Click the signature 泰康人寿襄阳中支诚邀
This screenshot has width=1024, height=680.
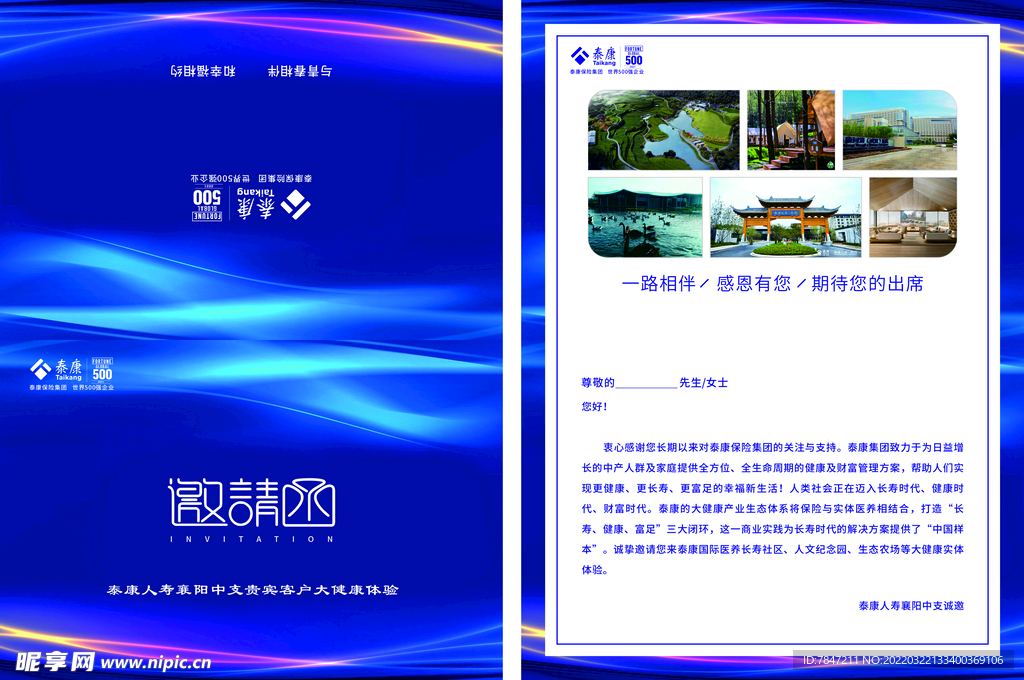tap(911, 606)
